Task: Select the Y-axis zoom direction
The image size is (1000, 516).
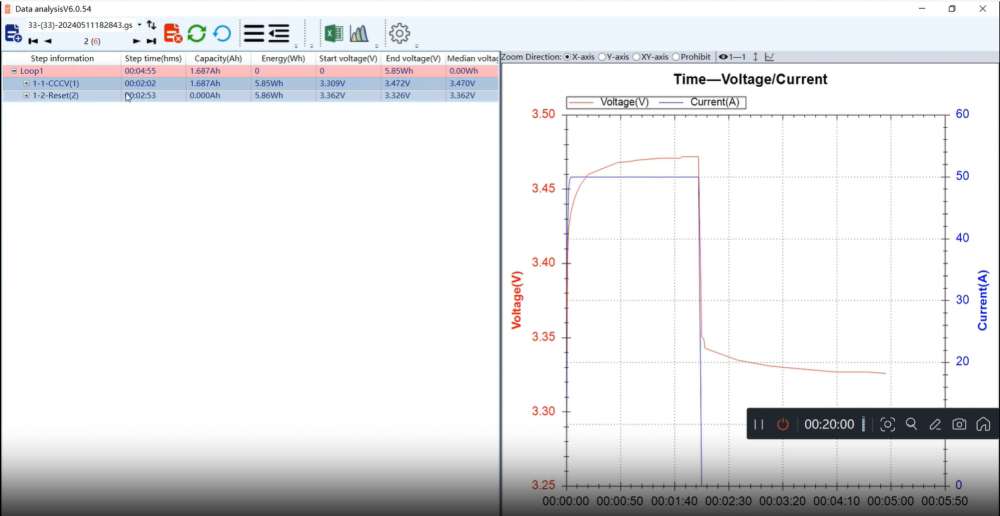Action: coord(602,57)
